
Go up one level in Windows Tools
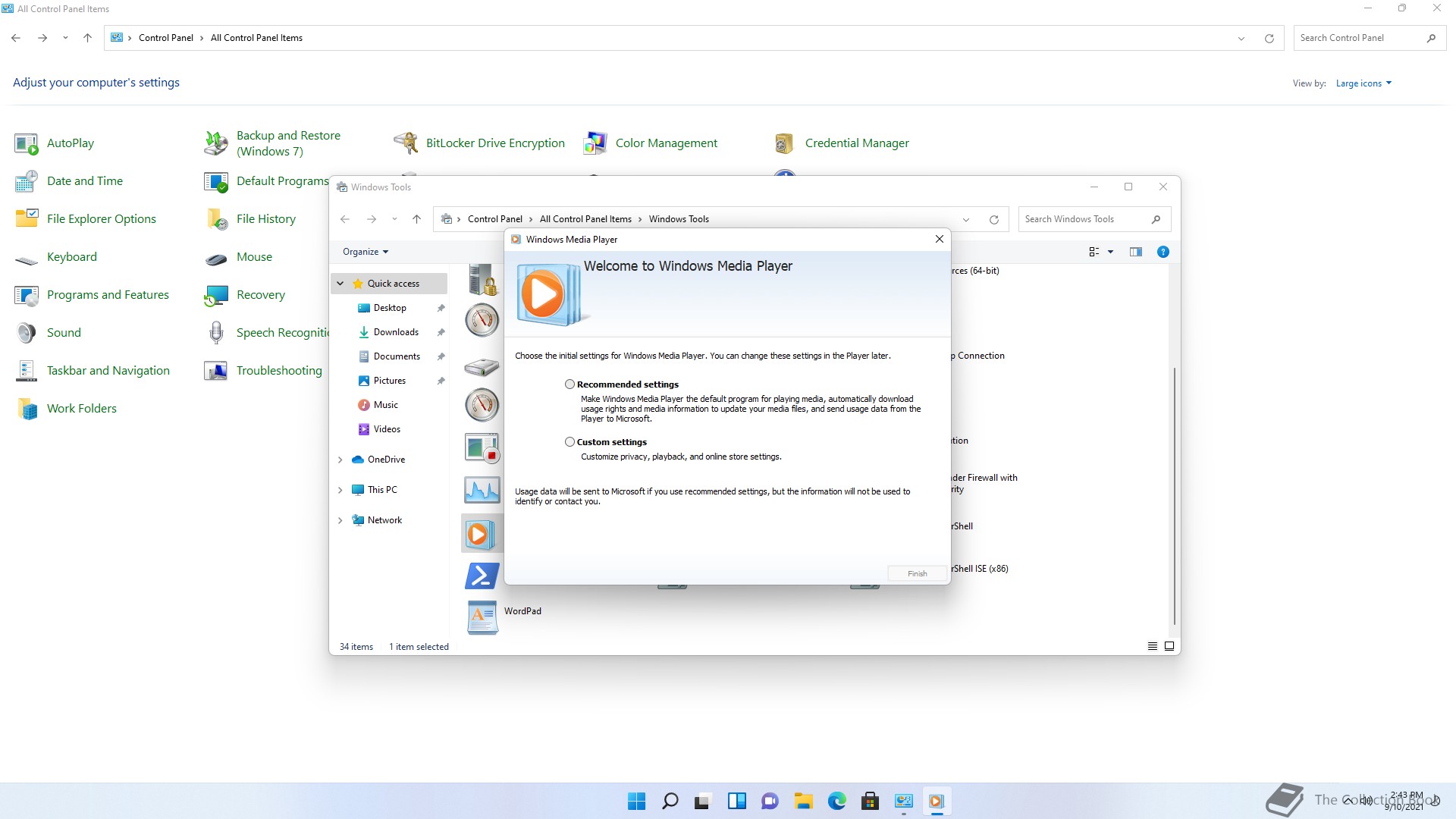[x=416, y=219]
